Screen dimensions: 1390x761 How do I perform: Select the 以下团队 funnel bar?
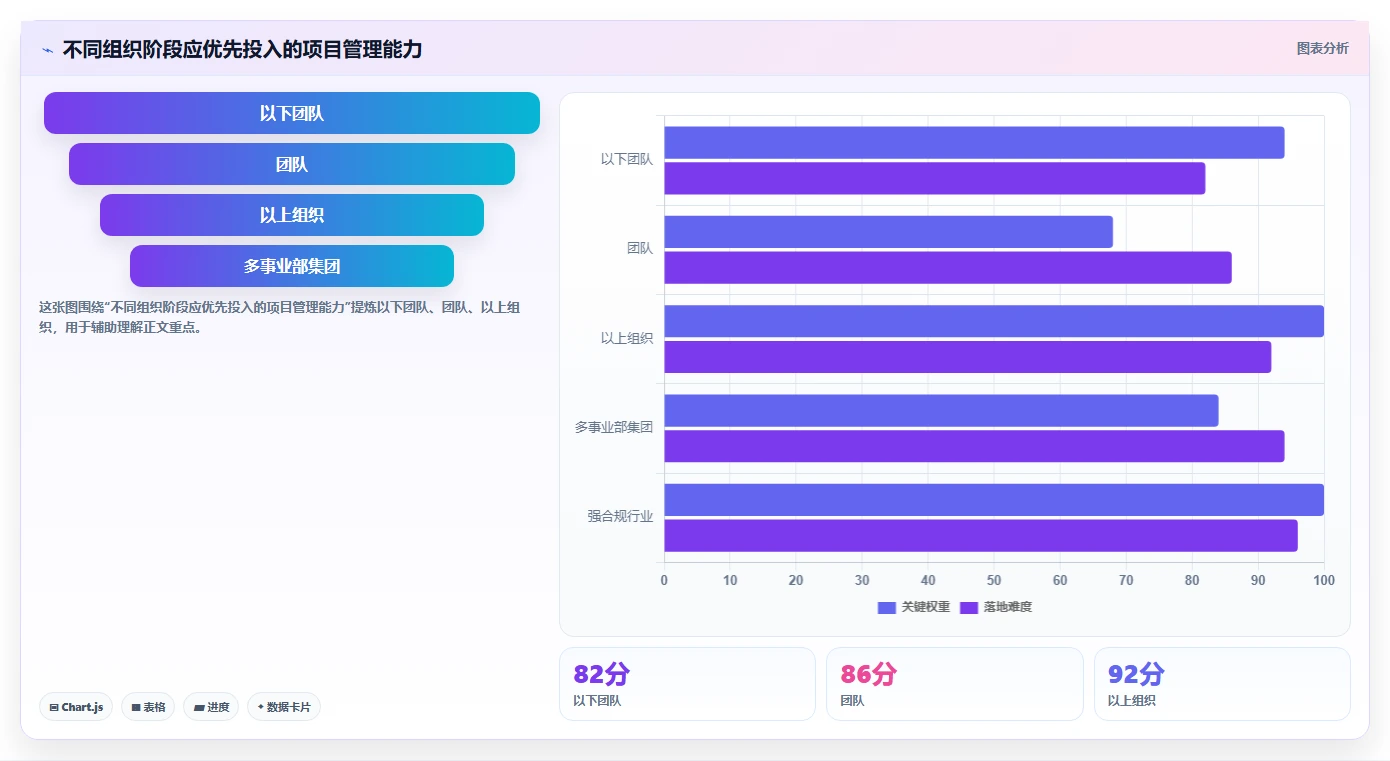pos(292,113)
